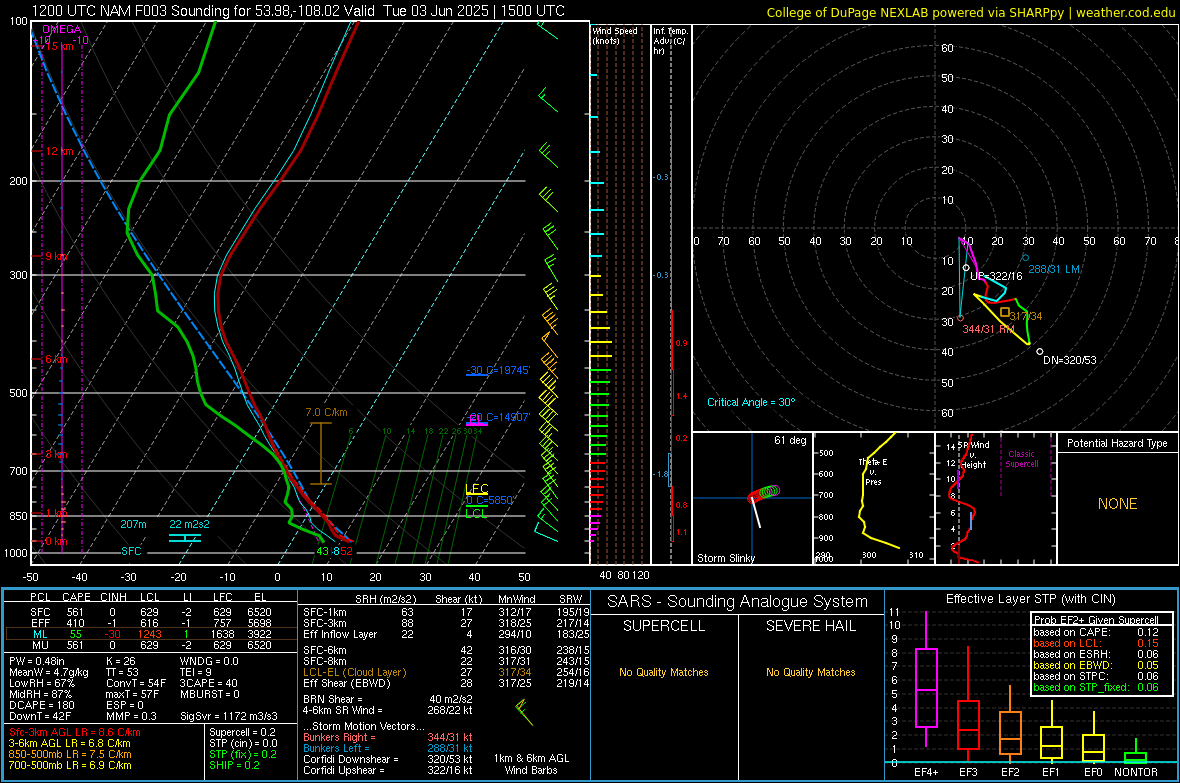Screen dimensions: 1180x783
Task: Click the '288/31 LM' hodograph label
Action: [1054, 269]
